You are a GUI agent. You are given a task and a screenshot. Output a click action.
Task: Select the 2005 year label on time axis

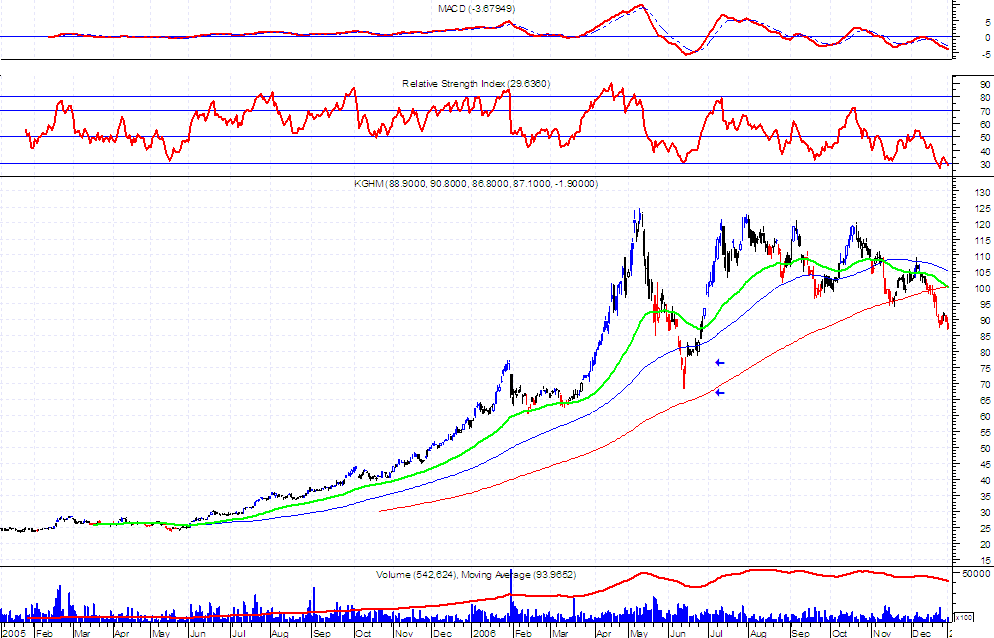tap(13, 633)
